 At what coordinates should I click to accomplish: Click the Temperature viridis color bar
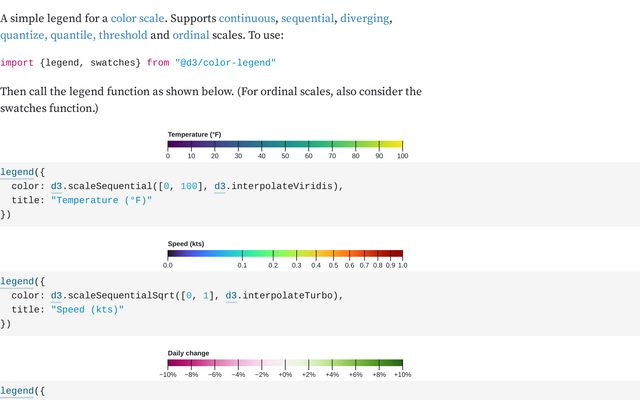pos(285,144)
